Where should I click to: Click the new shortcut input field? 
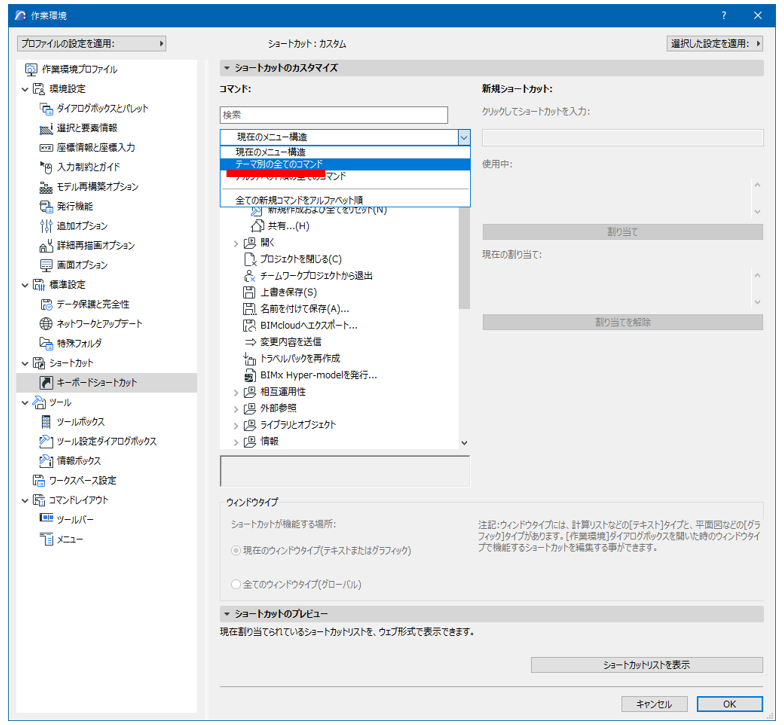click(622, 138)
